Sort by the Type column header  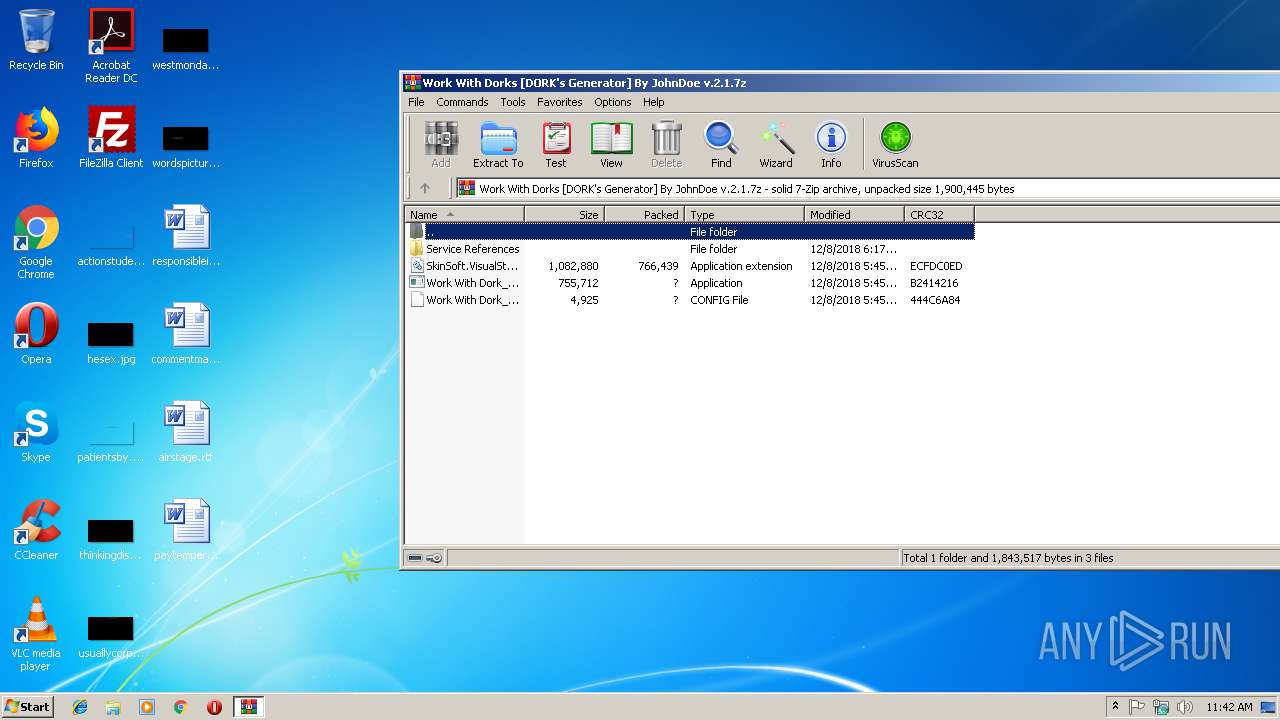click(x=744, y=215)
